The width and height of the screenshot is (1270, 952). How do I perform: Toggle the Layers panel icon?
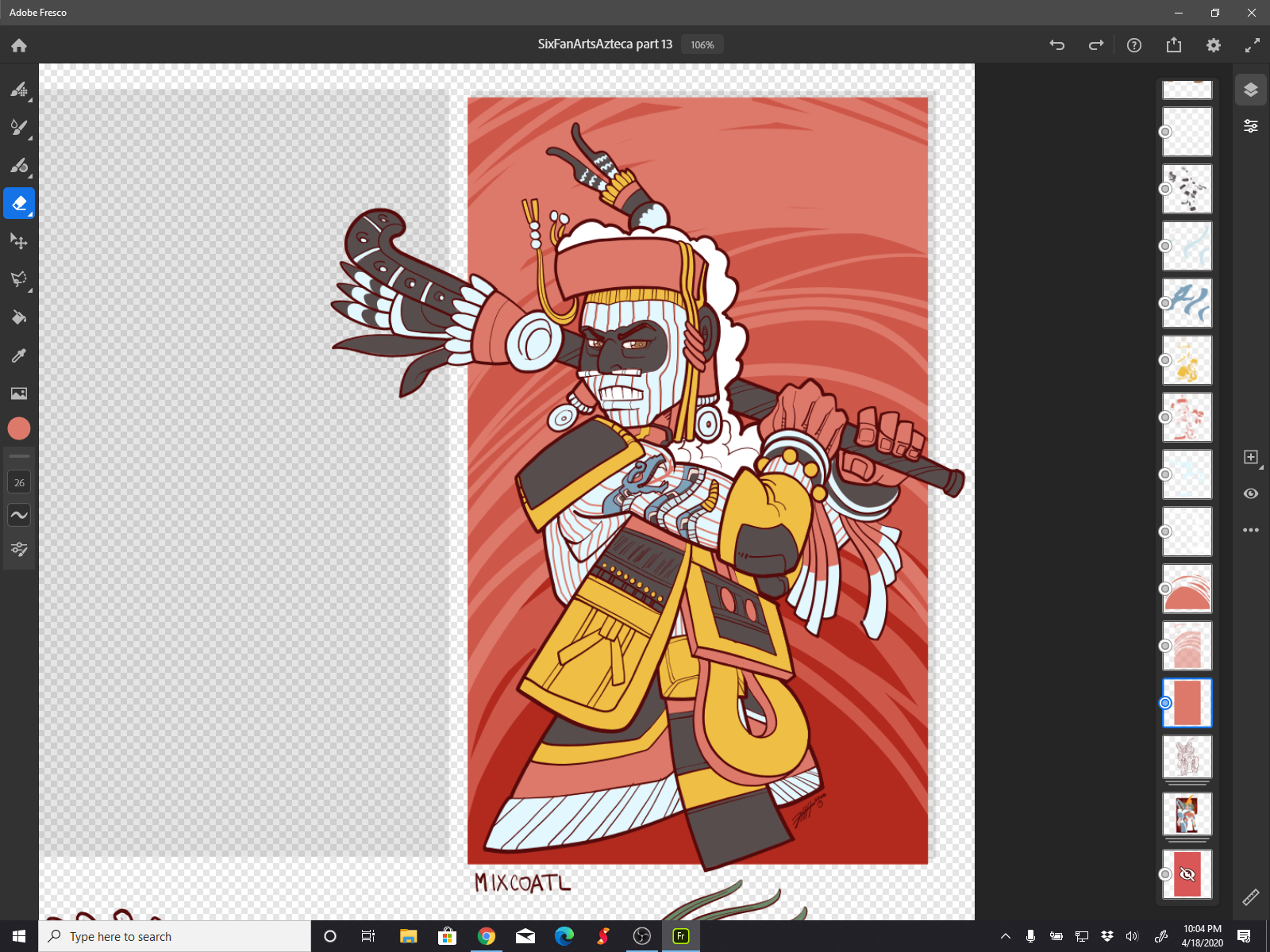[x=1251, y=90]
